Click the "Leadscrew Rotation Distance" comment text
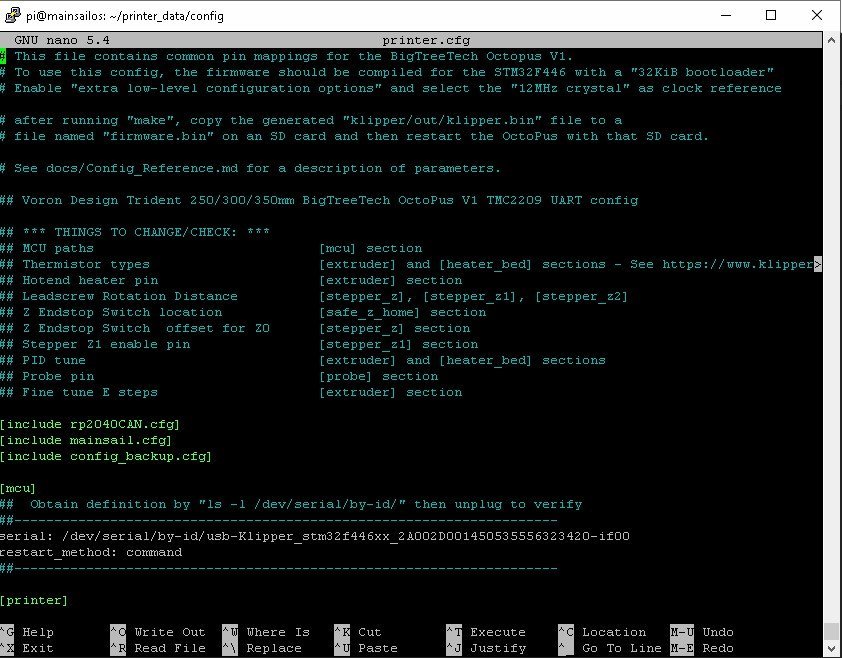The image size is (842, 658). [x=129, y=297]
